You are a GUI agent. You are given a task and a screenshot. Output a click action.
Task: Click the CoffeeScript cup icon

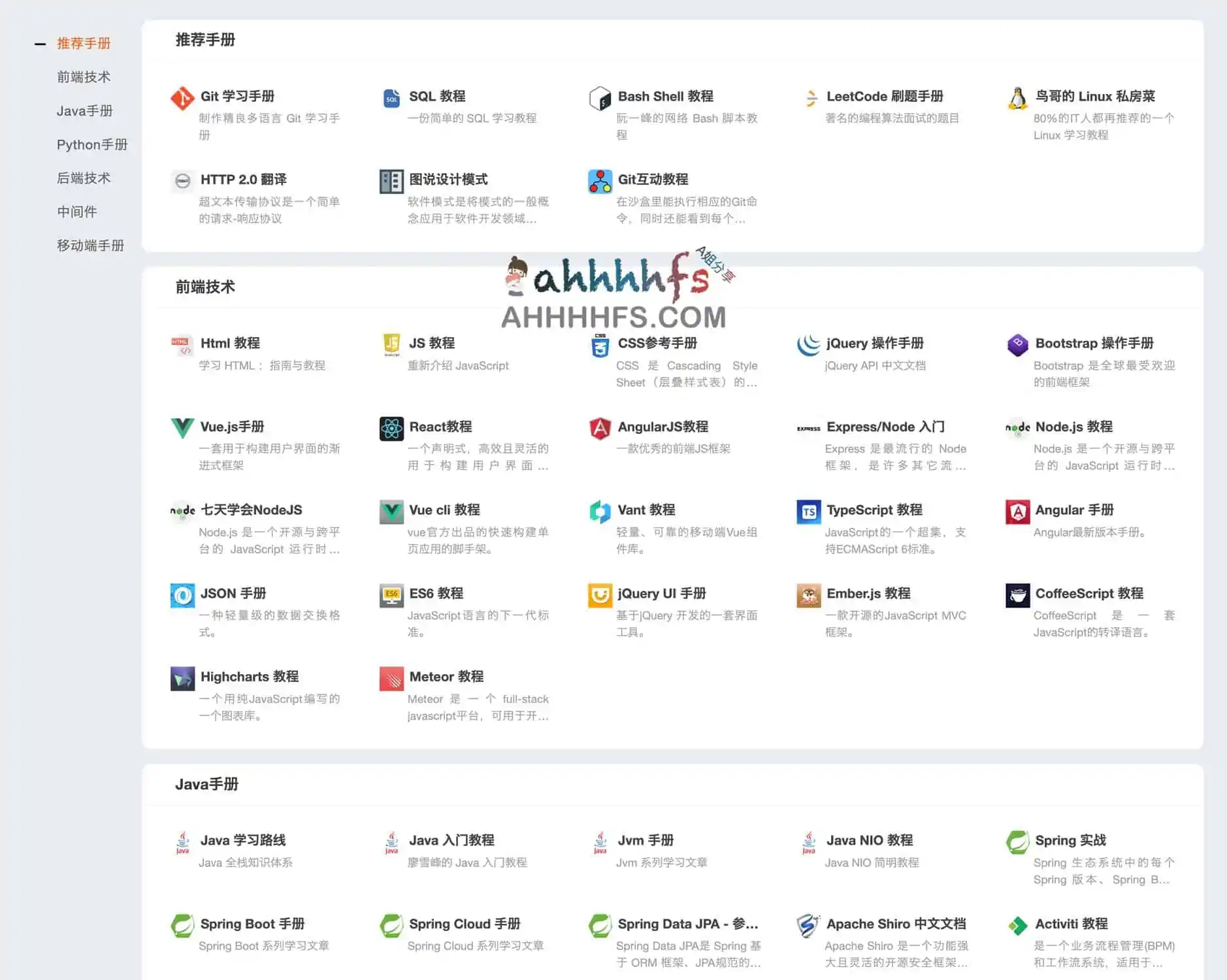point(1017,595)
